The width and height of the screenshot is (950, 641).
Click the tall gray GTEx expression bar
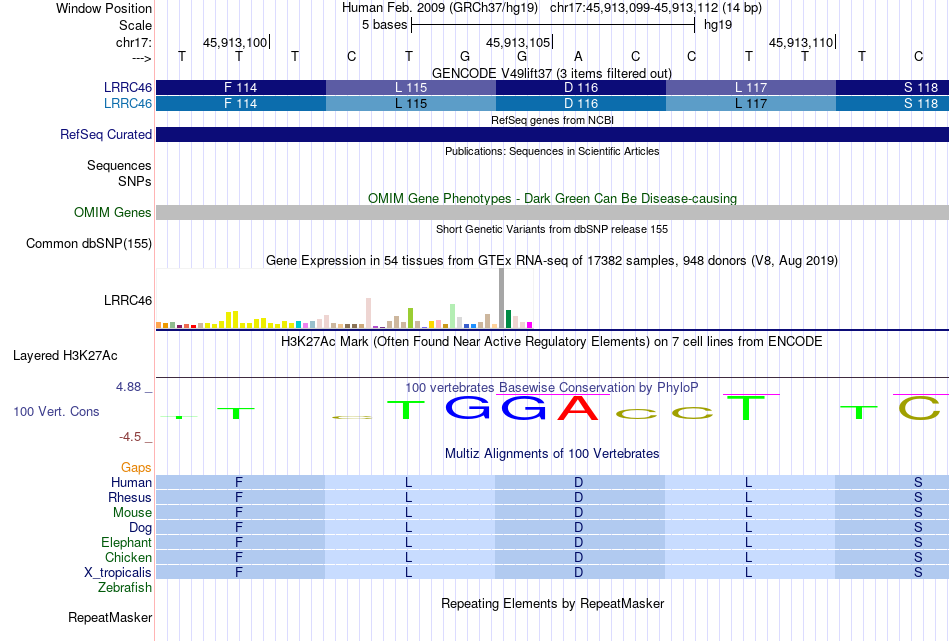click(501, 298)
